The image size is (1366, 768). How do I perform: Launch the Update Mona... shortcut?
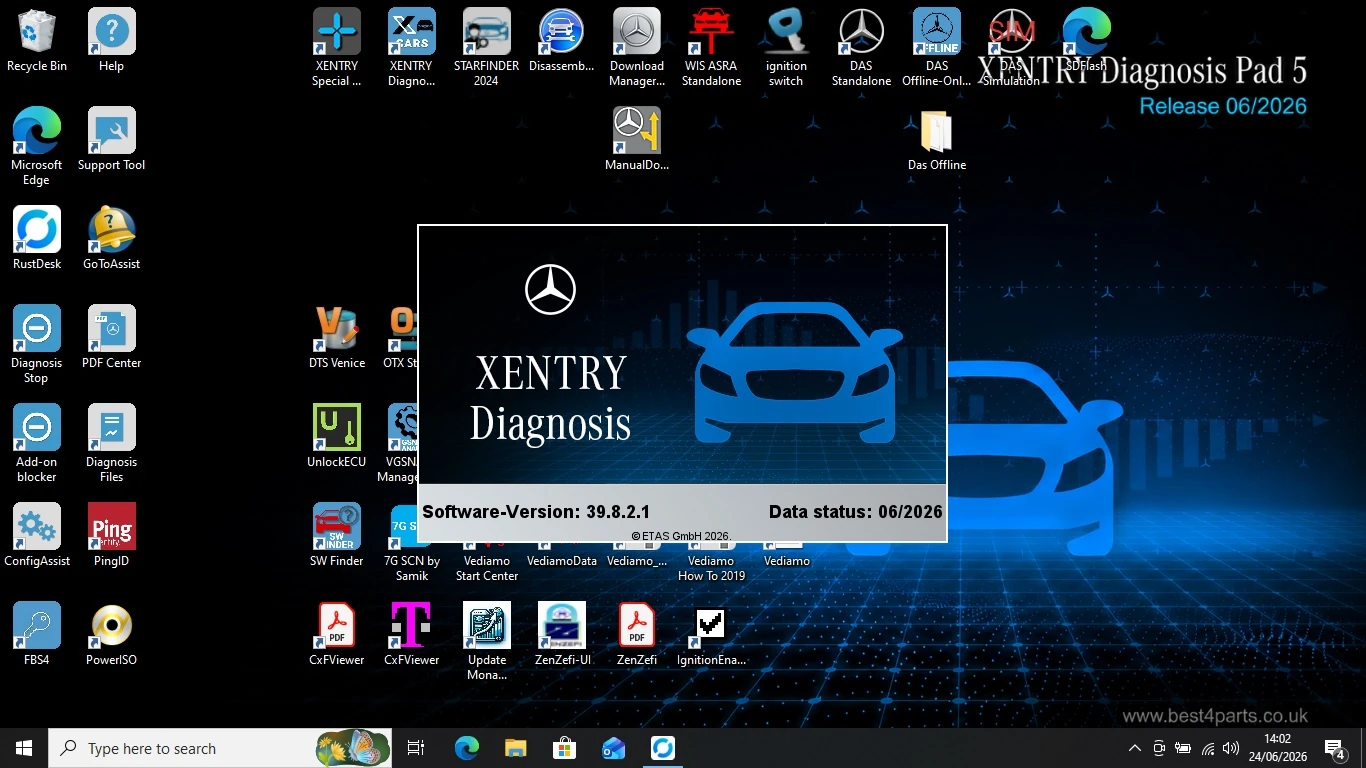pos(487,642)
